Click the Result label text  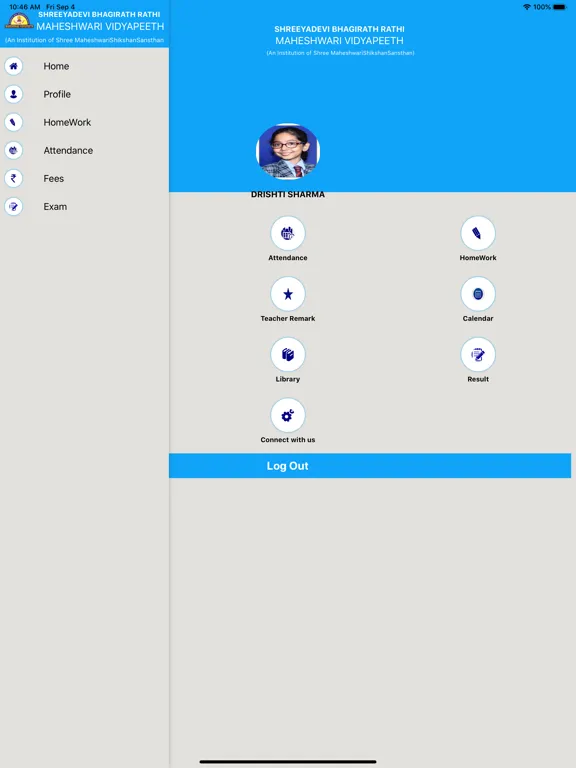(x=478, y=379)
